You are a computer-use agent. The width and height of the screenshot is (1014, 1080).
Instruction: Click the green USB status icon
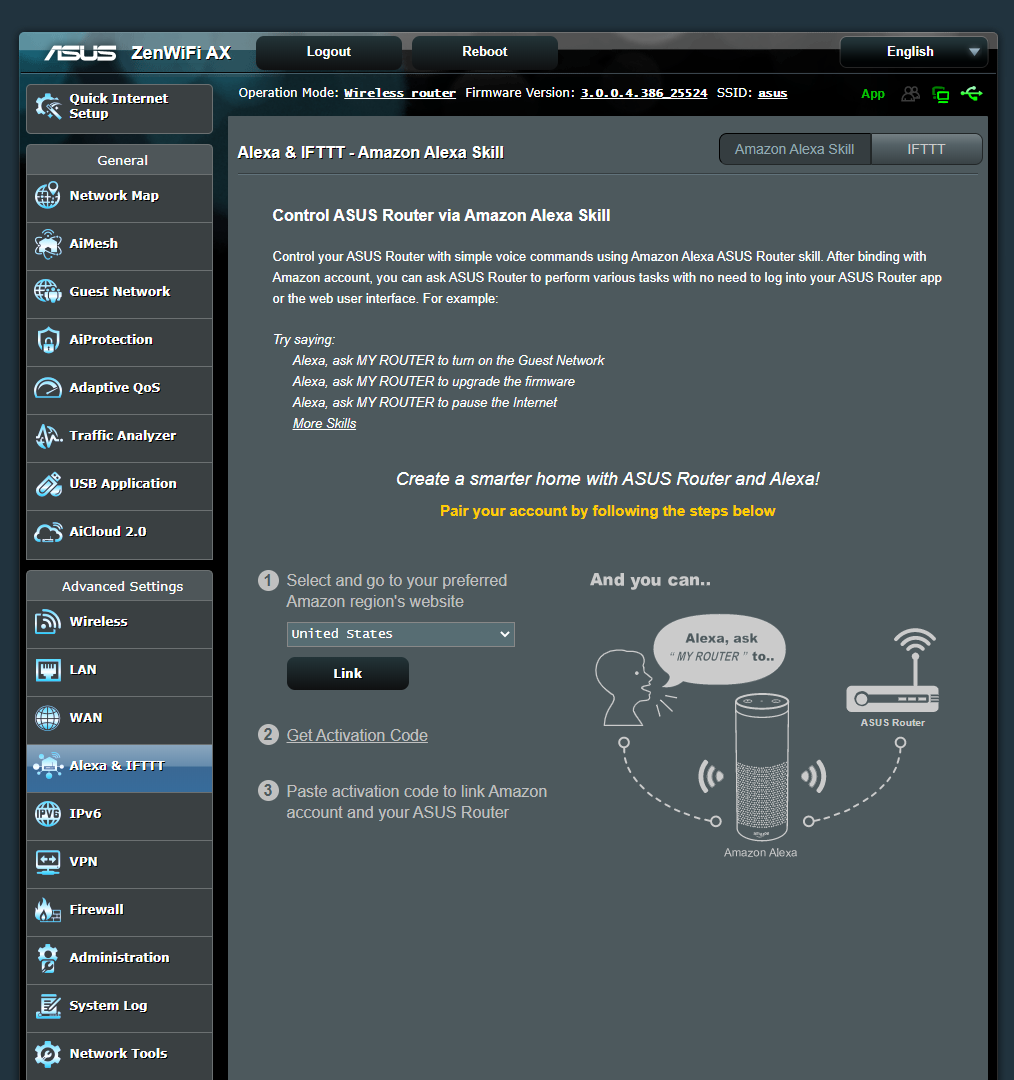971,93
